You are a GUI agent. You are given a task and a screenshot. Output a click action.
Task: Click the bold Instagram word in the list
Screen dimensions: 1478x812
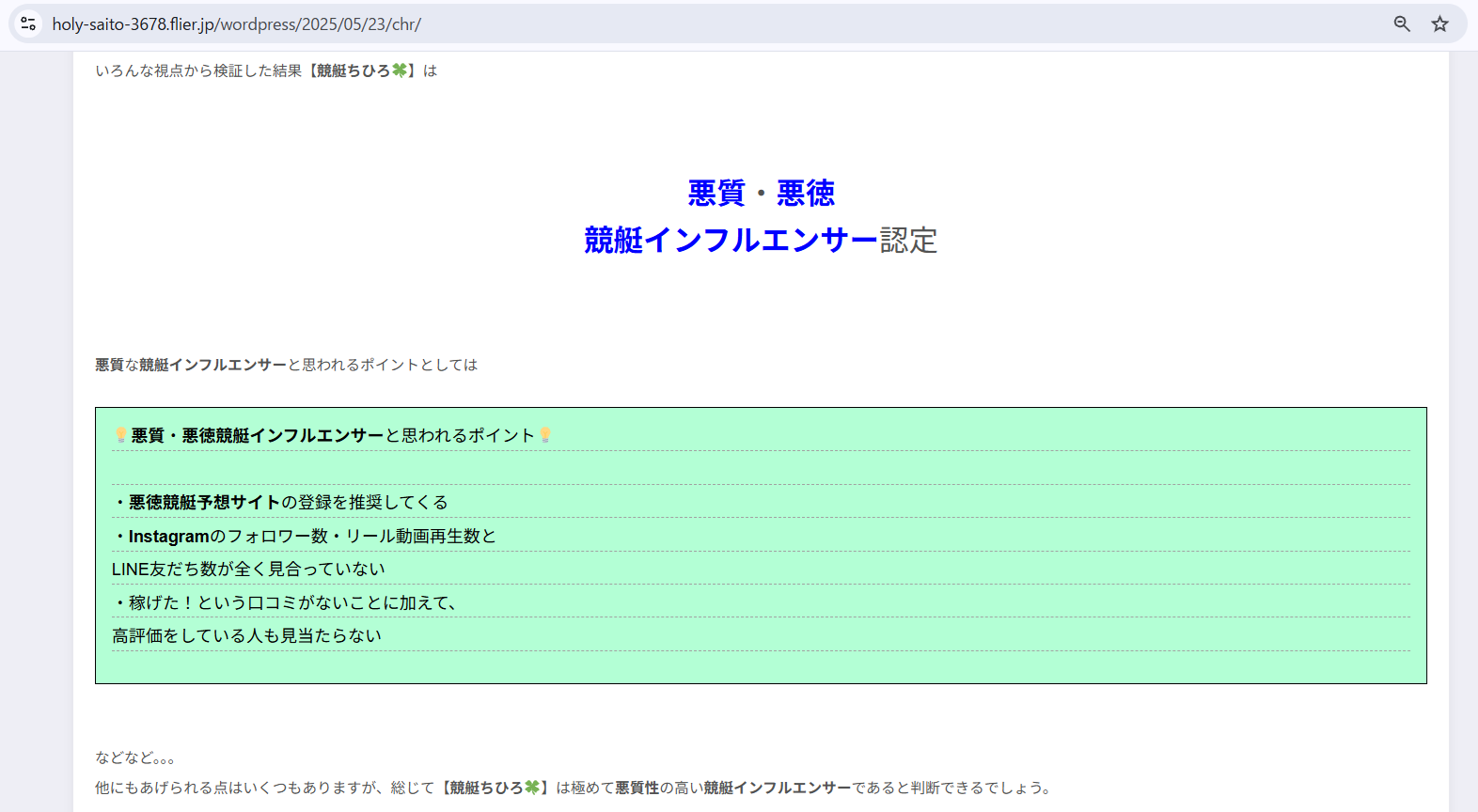tap(168, 536)
